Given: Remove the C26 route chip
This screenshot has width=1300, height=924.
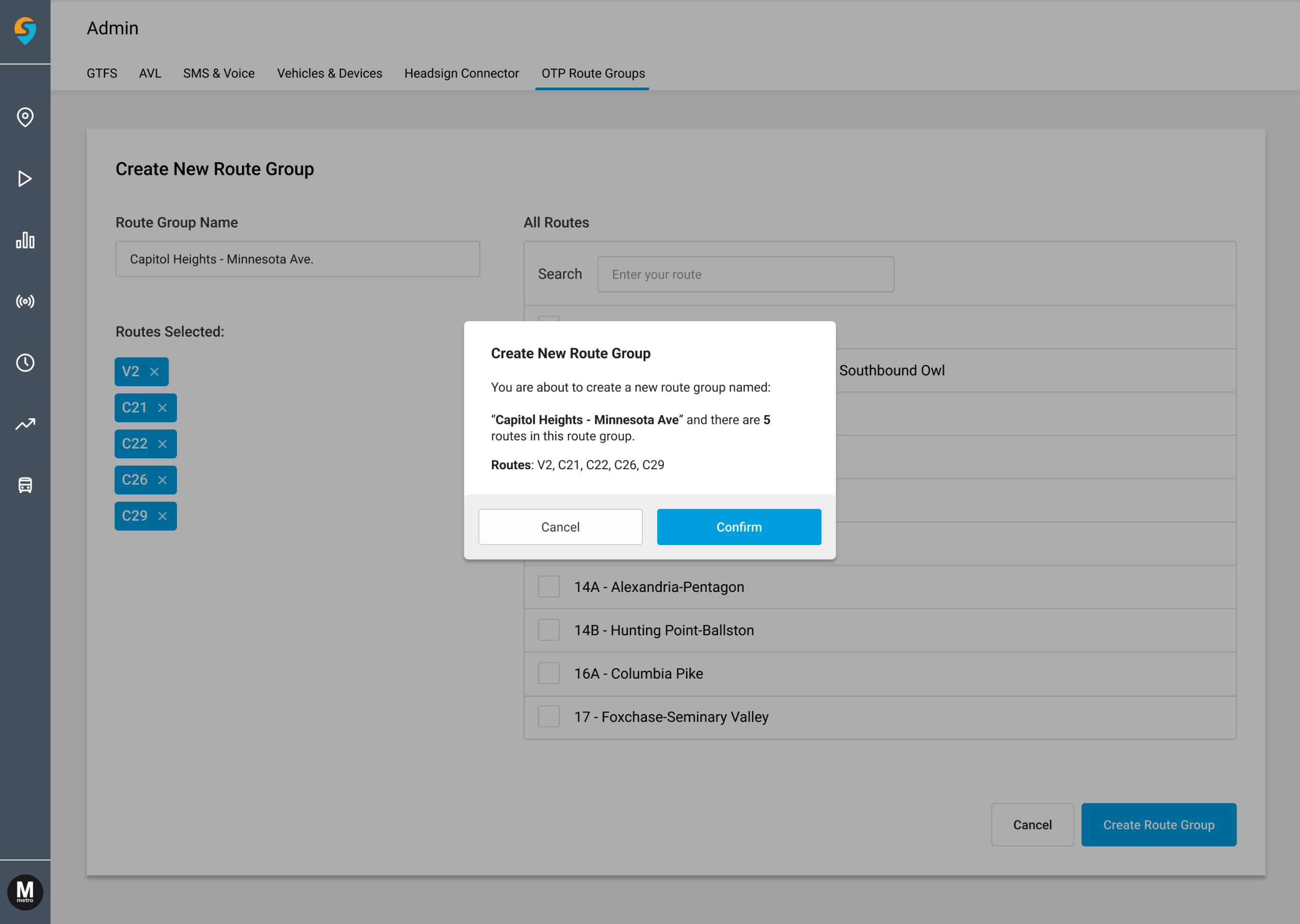Looking at the screenshot, I should (162, 480).
